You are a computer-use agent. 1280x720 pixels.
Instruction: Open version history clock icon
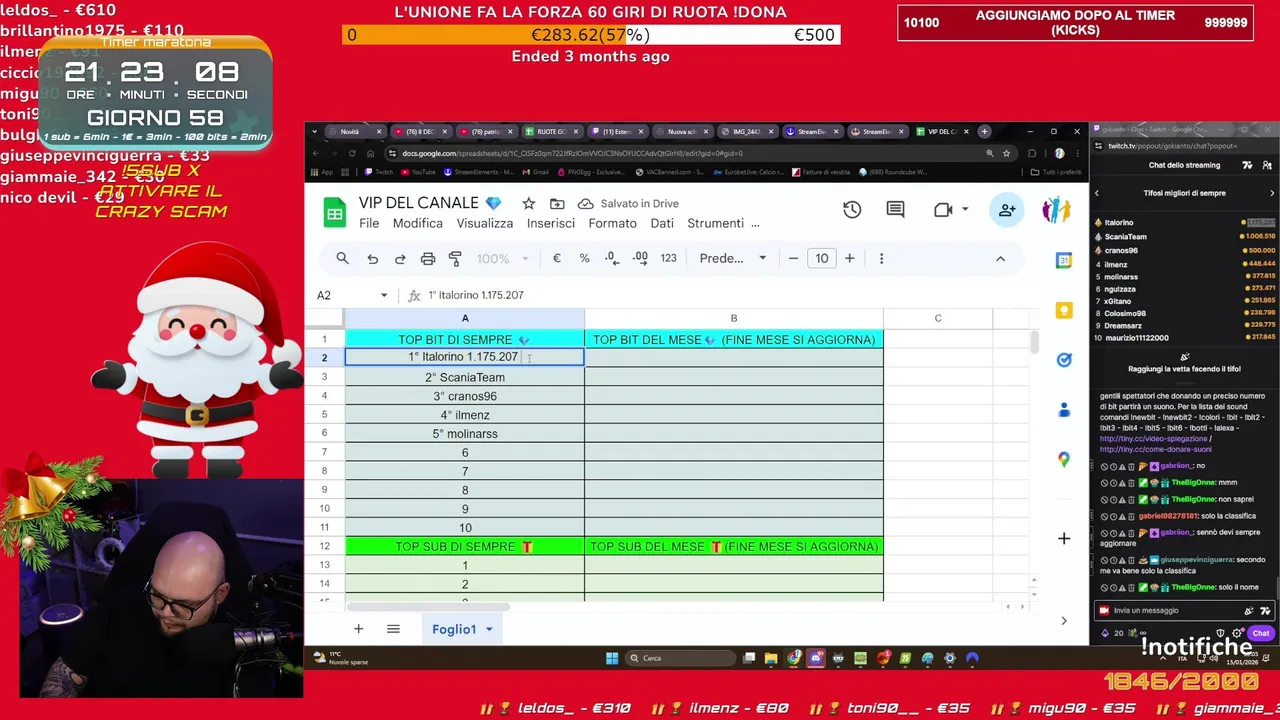tap(852, 210)
